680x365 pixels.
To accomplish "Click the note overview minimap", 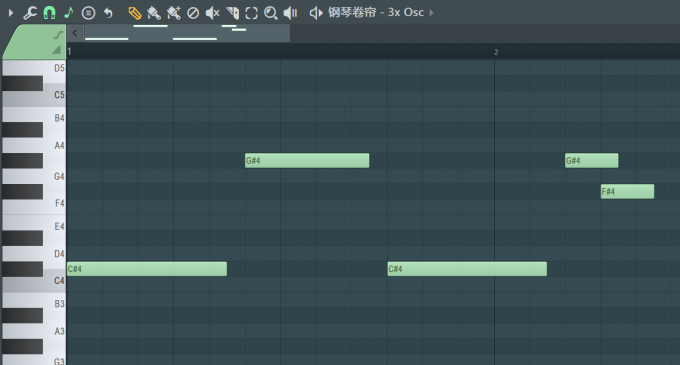I will click(187, 33).
